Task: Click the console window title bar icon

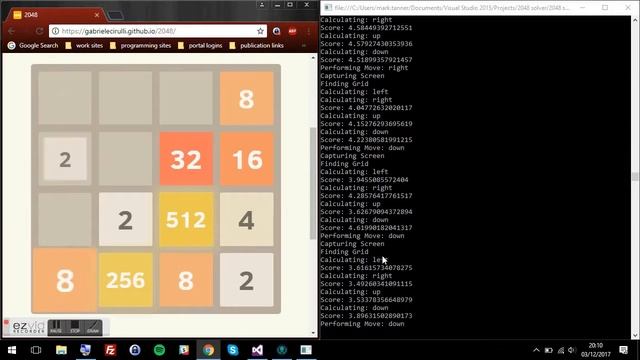Action: (328, 7)
